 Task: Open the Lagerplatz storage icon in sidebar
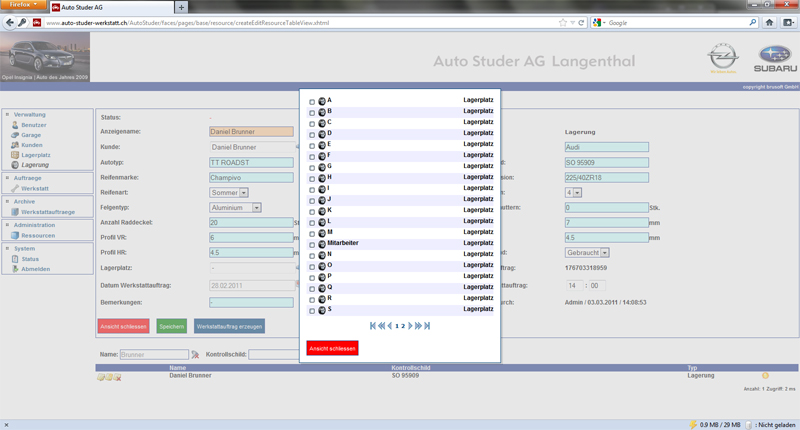pos(15,155)
